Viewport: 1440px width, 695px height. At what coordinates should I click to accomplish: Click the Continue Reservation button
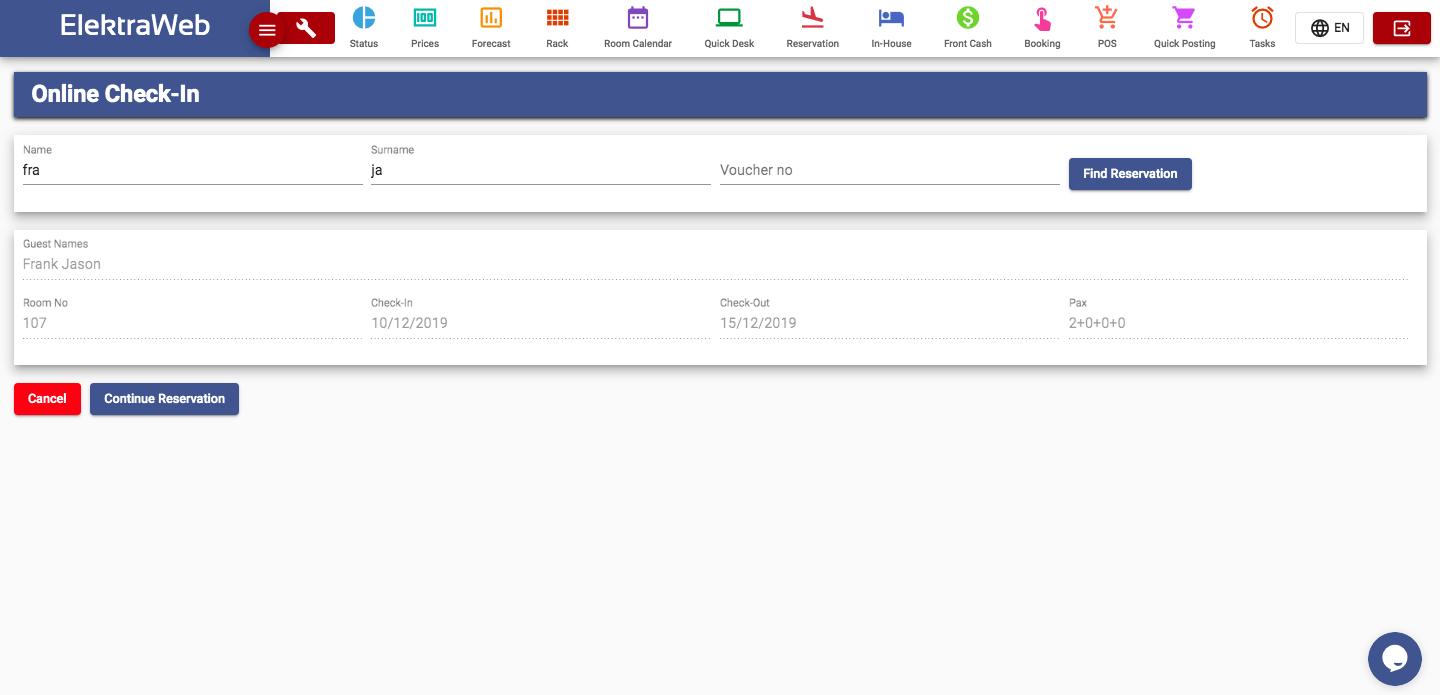click(164, 399)
